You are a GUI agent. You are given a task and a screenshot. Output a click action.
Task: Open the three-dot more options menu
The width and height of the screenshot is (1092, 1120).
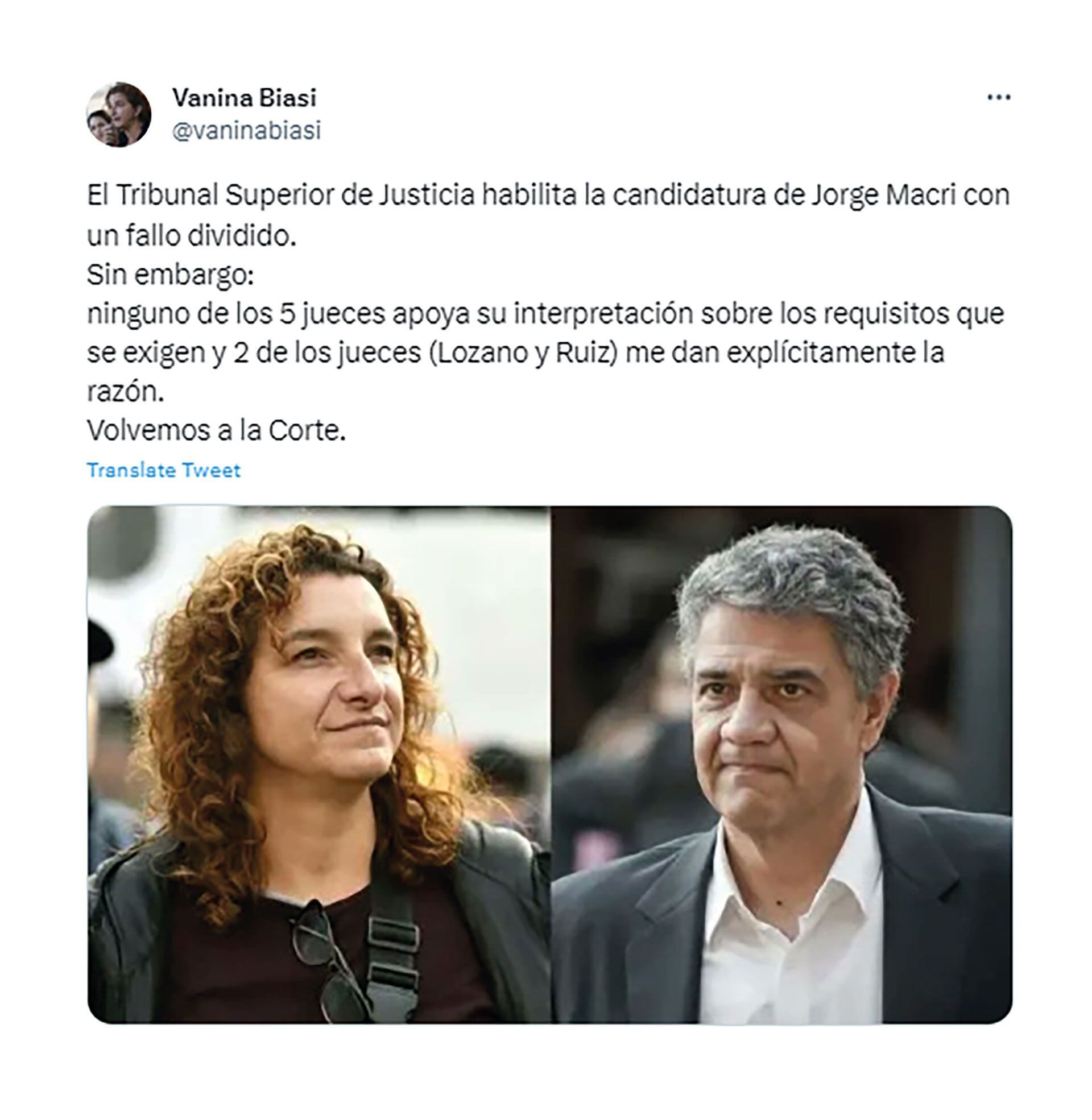pos(999,97)
